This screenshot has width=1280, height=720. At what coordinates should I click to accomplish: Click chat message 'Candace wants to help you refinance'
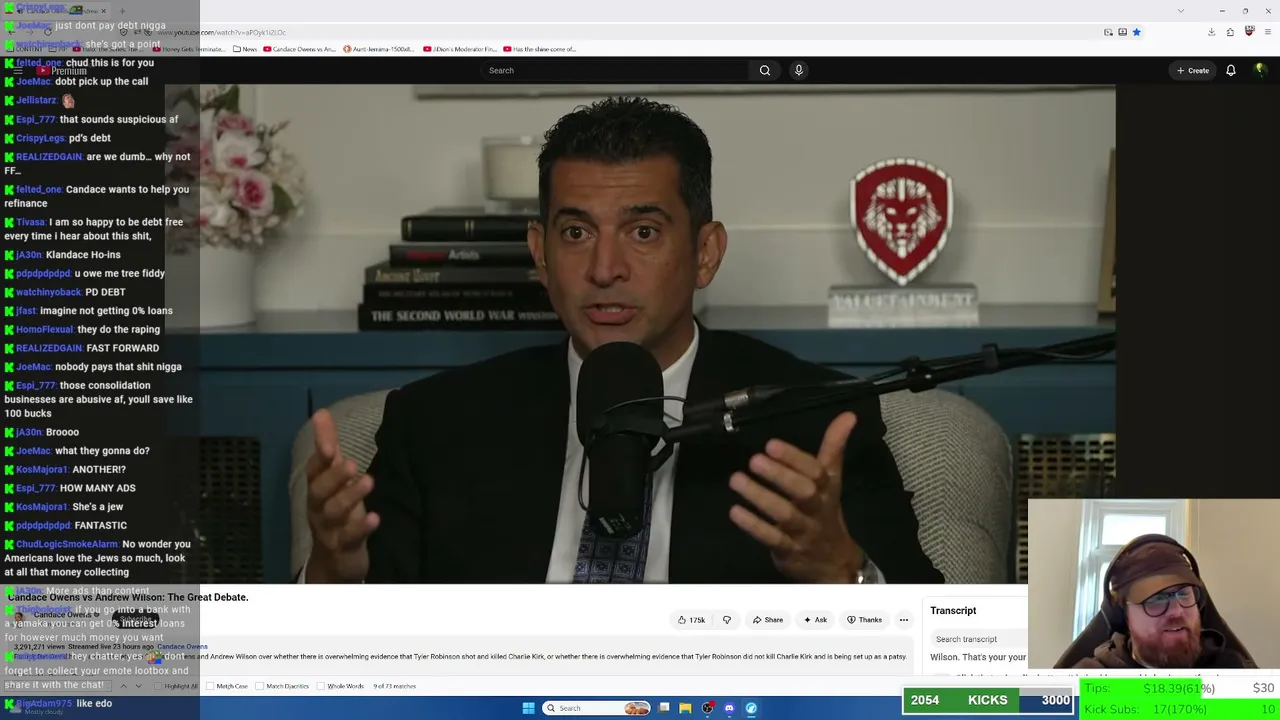tap(96, 196)
